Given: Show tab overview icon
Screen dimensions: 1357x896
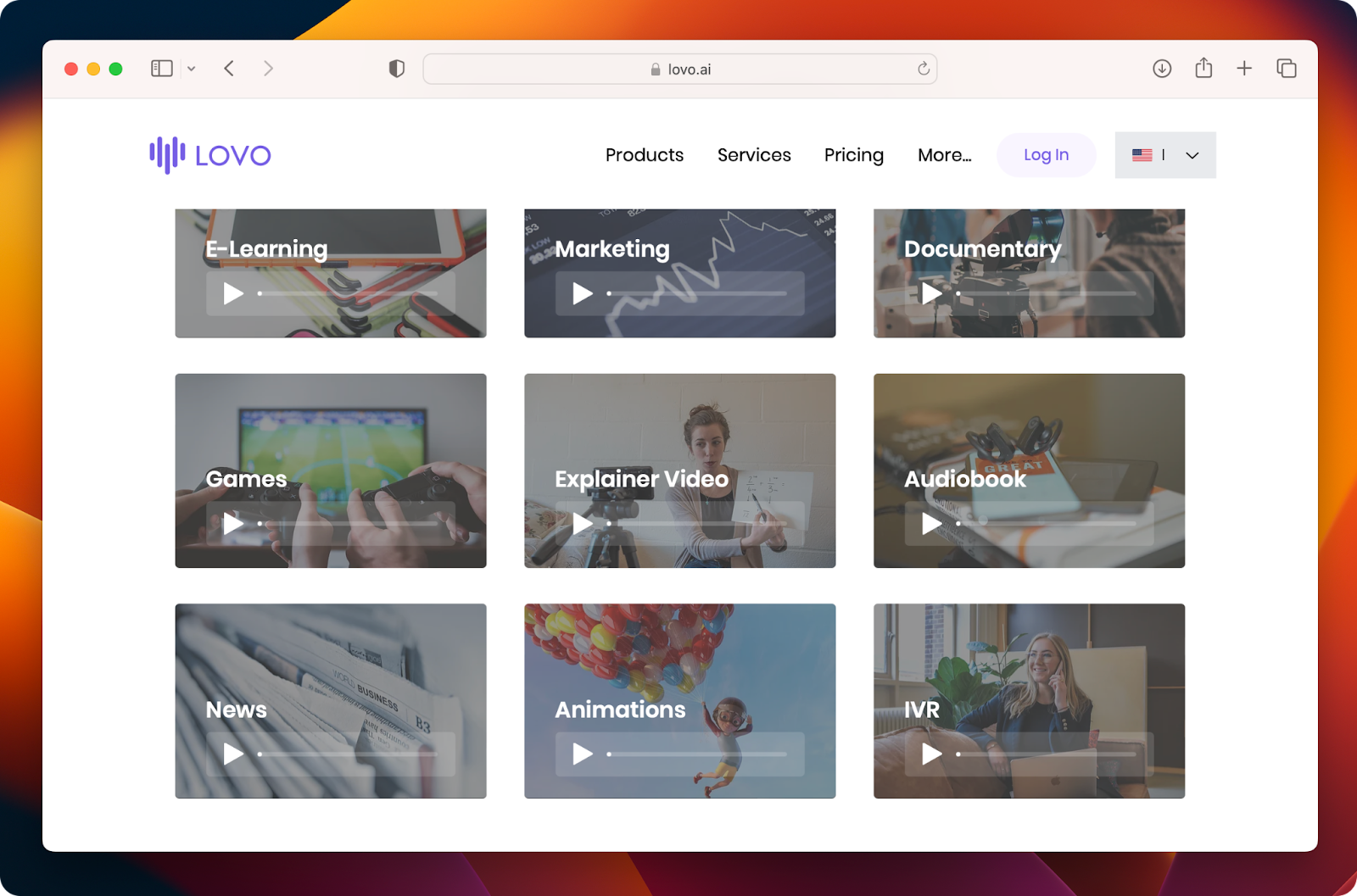Looking at the screenshot, I should coord(1287,69).
